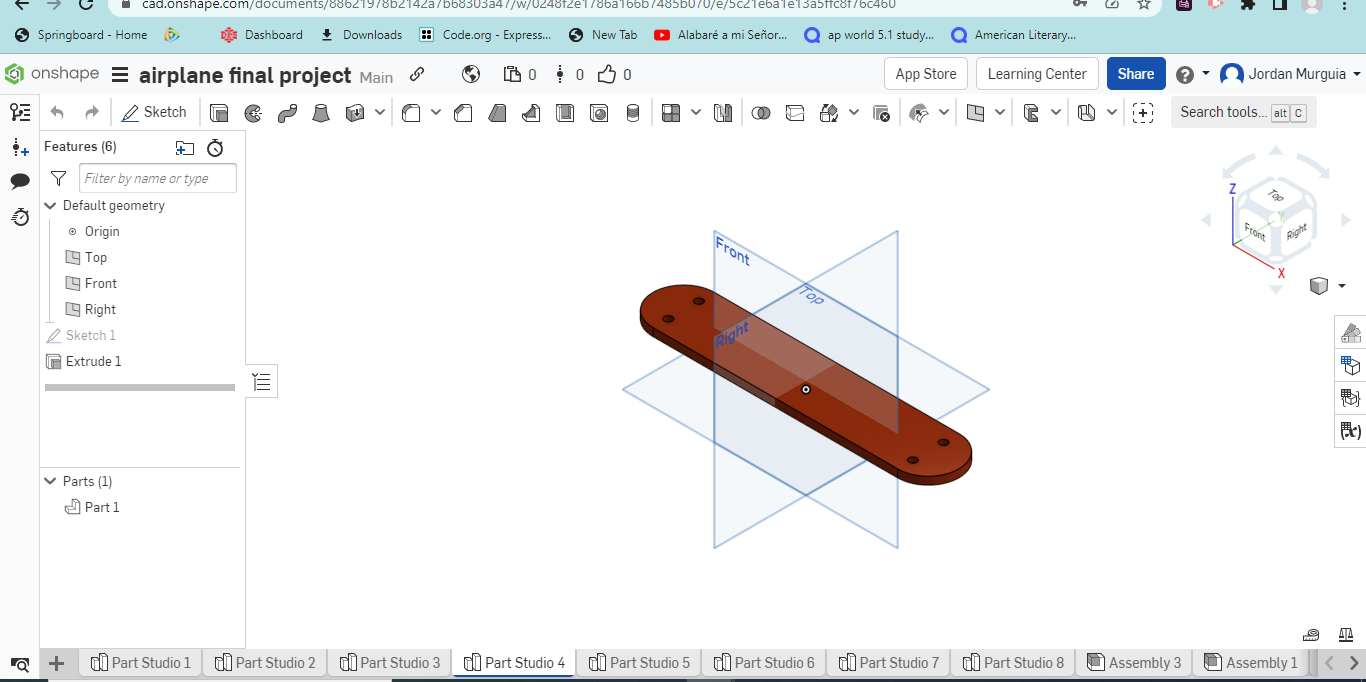1366x682 pixels.
Task: Select the Revolve tool
Action: 252,112
